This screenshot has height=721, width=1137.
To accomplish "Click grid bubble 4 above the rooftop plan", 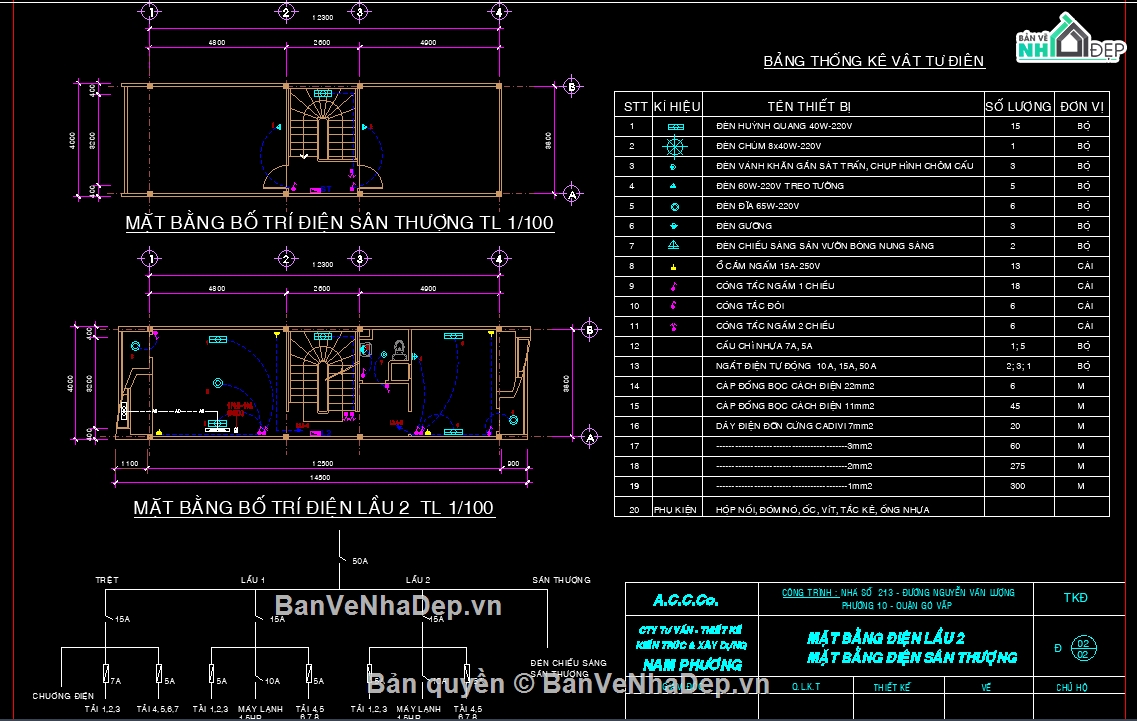I will (498, 12).
